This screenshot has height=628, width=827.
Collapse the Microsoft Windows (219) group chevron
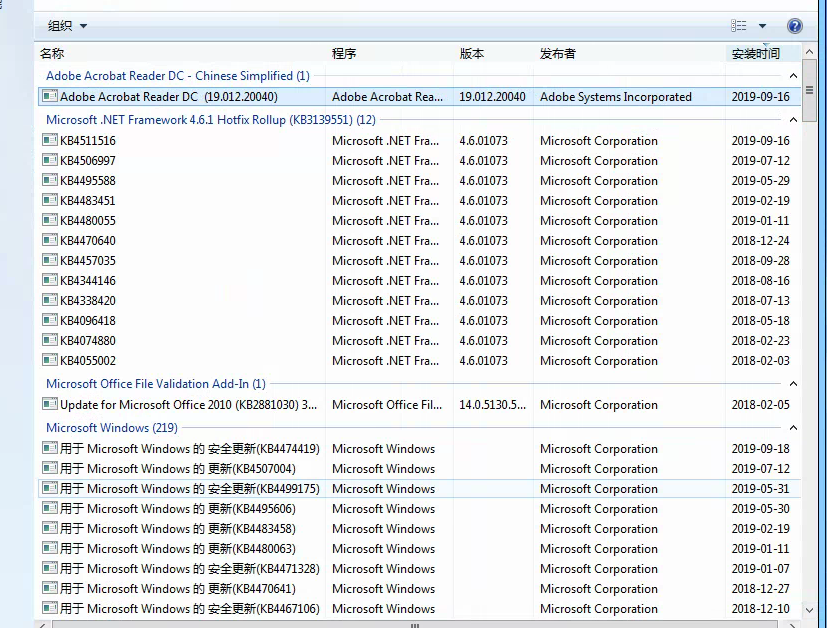(x=793, y=428)
